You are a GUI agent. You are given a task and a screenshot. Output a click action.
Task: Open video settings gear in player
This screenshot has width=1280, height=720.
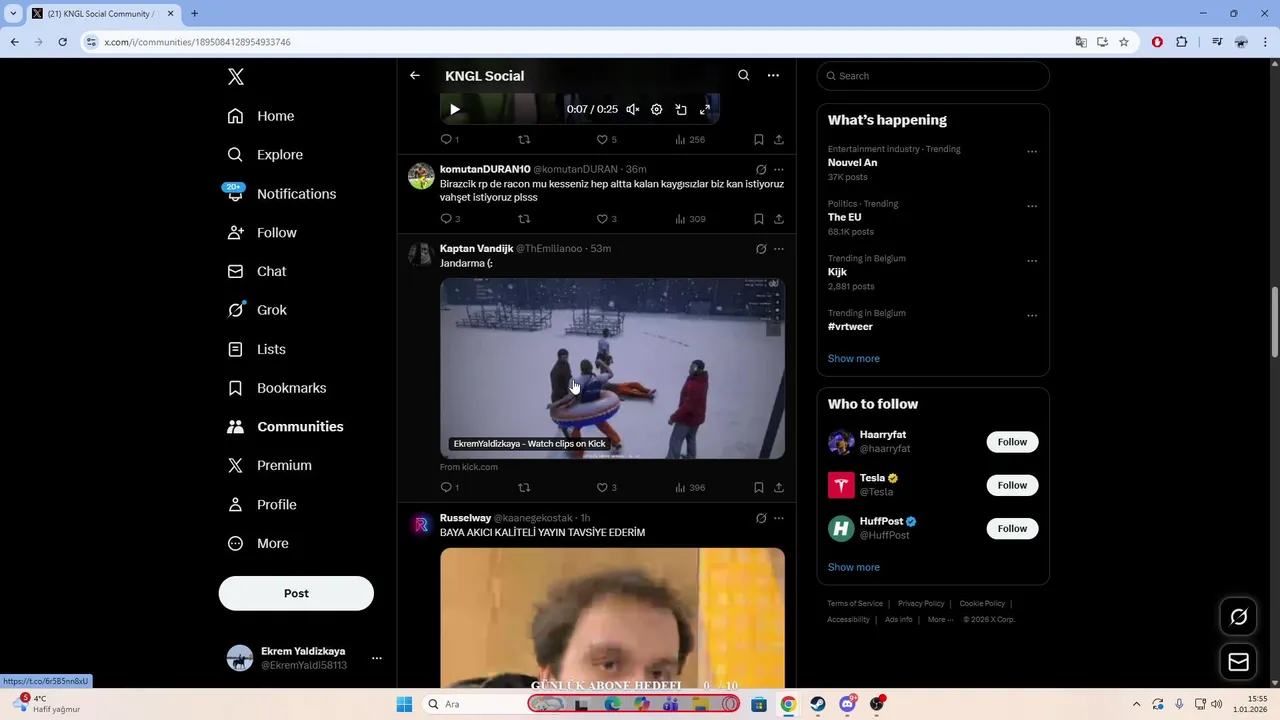pyautogui.click(x=657, y=110)
